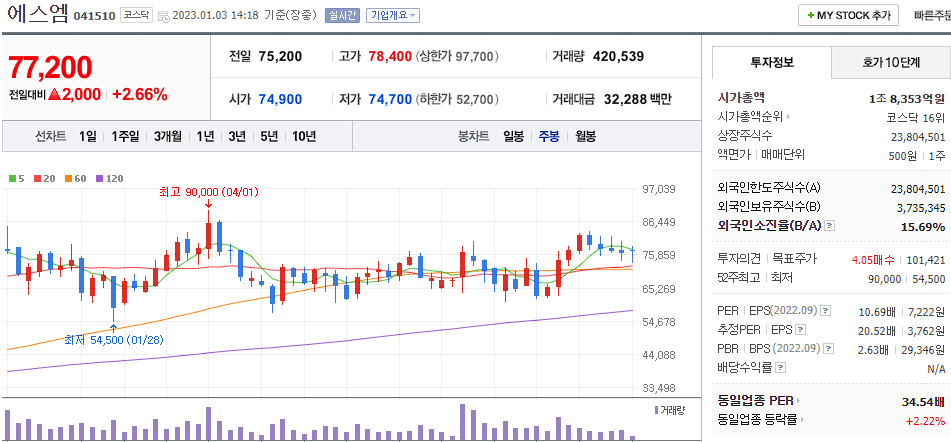
Task: Click the clock icon beside the 2023.01.03 timestamp
Action: click(x=163, y=16)
